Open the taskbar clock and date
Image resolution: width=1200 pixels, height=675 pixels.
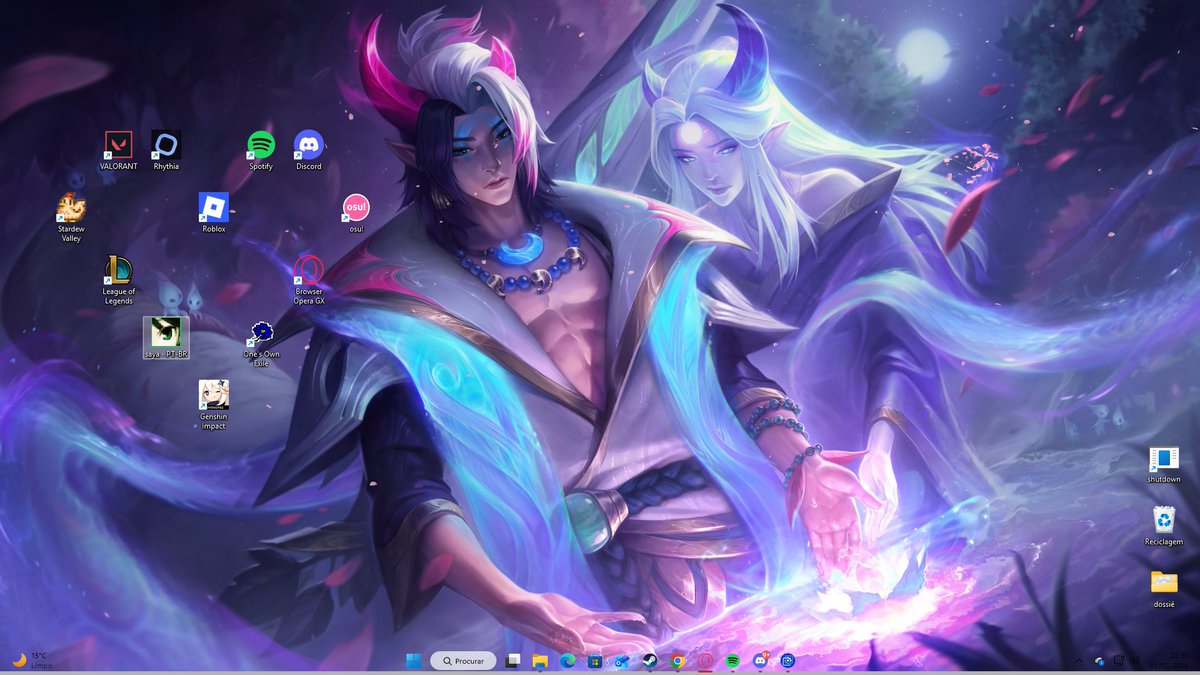(1167, 660)
